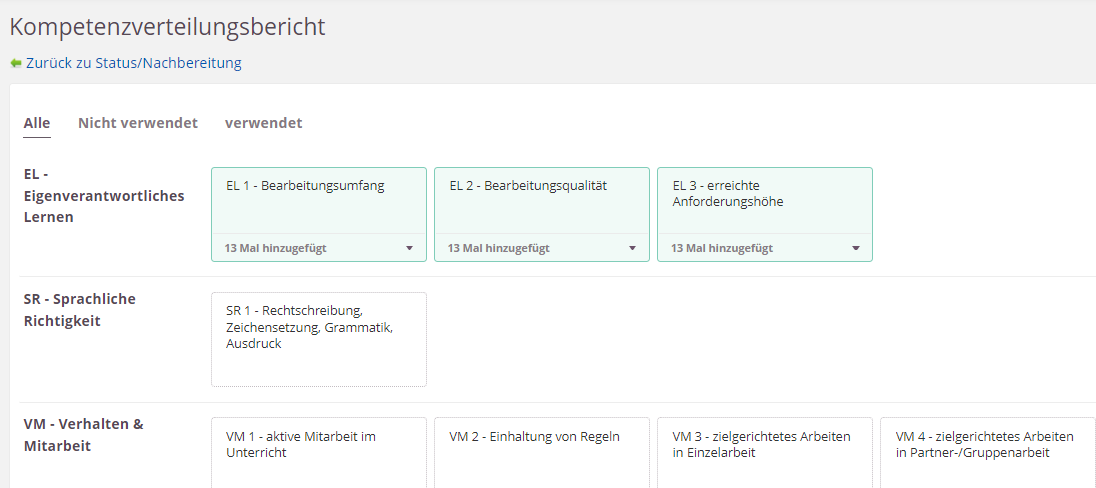Expand EL 2 Bearbeitungsqualität dropdown arrow
Viewport: 1096px width, 488px height.
632,248
